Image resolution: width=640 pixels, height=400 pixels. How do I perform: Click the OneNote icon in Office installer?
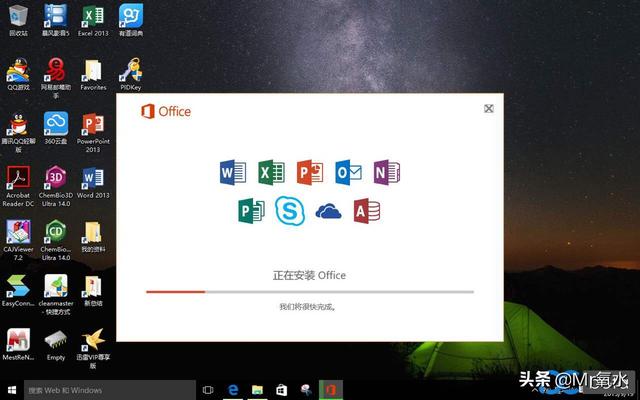pyautogui.click(x=386, y=172)
